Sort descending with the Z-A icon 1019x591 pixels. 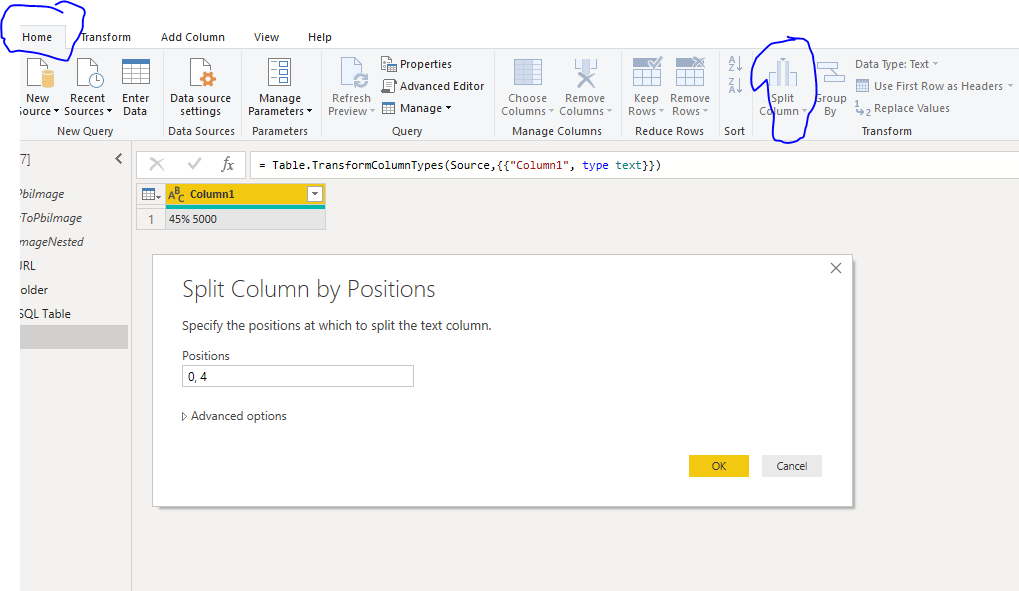735,85
